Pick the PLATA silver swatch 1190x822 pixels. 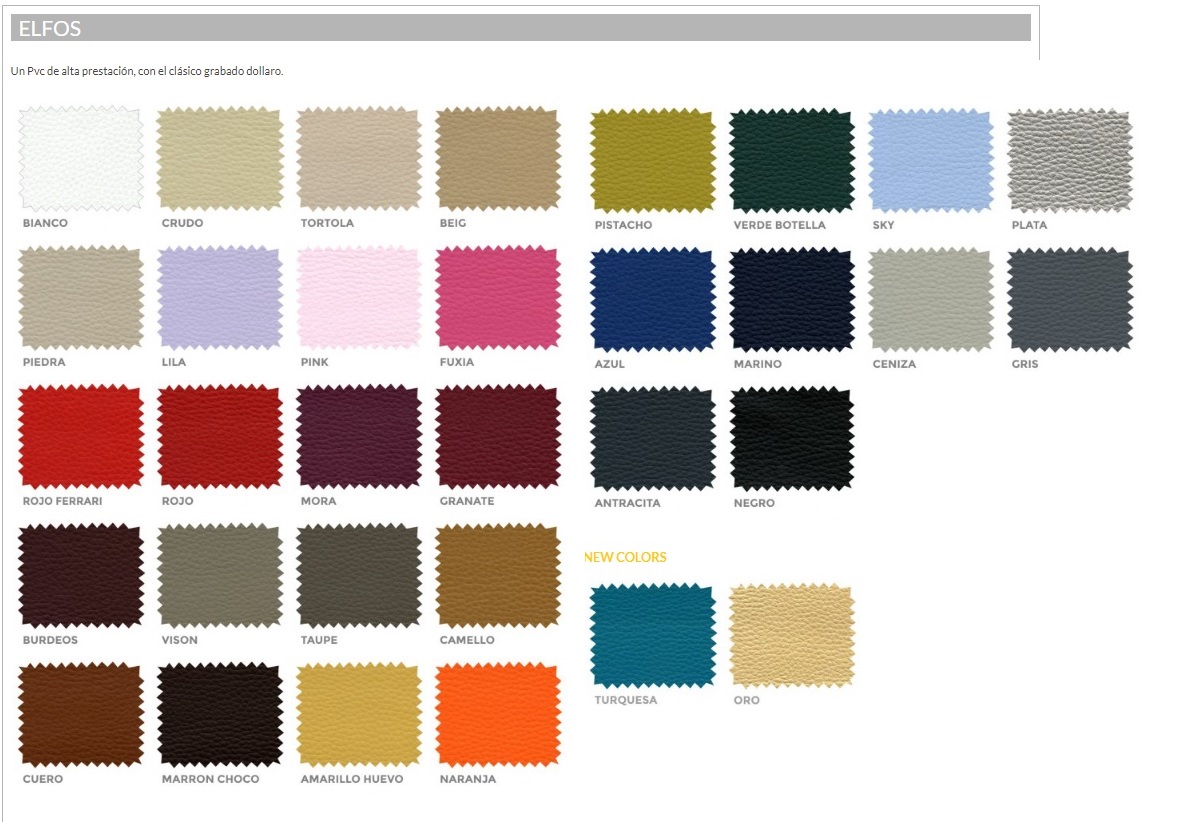(x=1070, y=161)
